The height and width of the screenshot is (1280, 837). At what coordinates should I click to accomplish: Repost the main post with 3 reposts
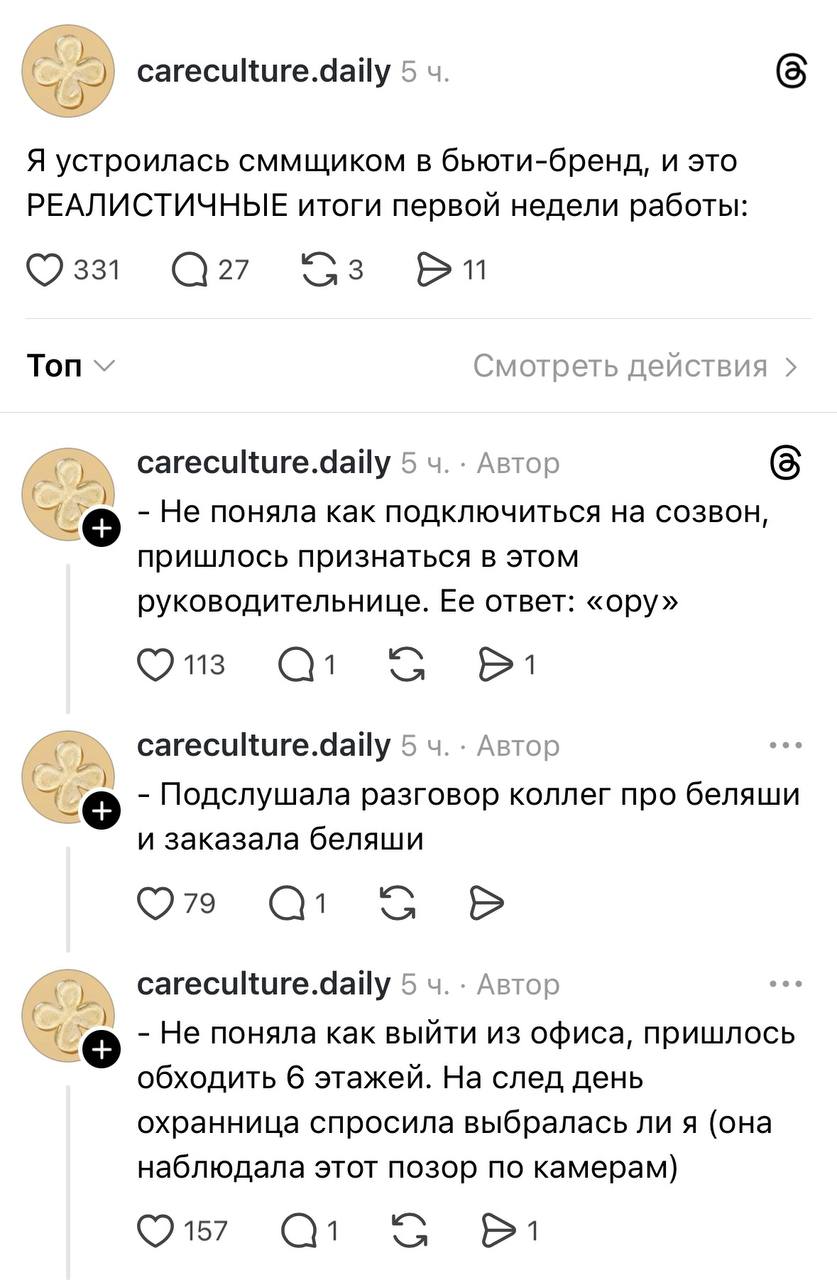click(321, 270)
